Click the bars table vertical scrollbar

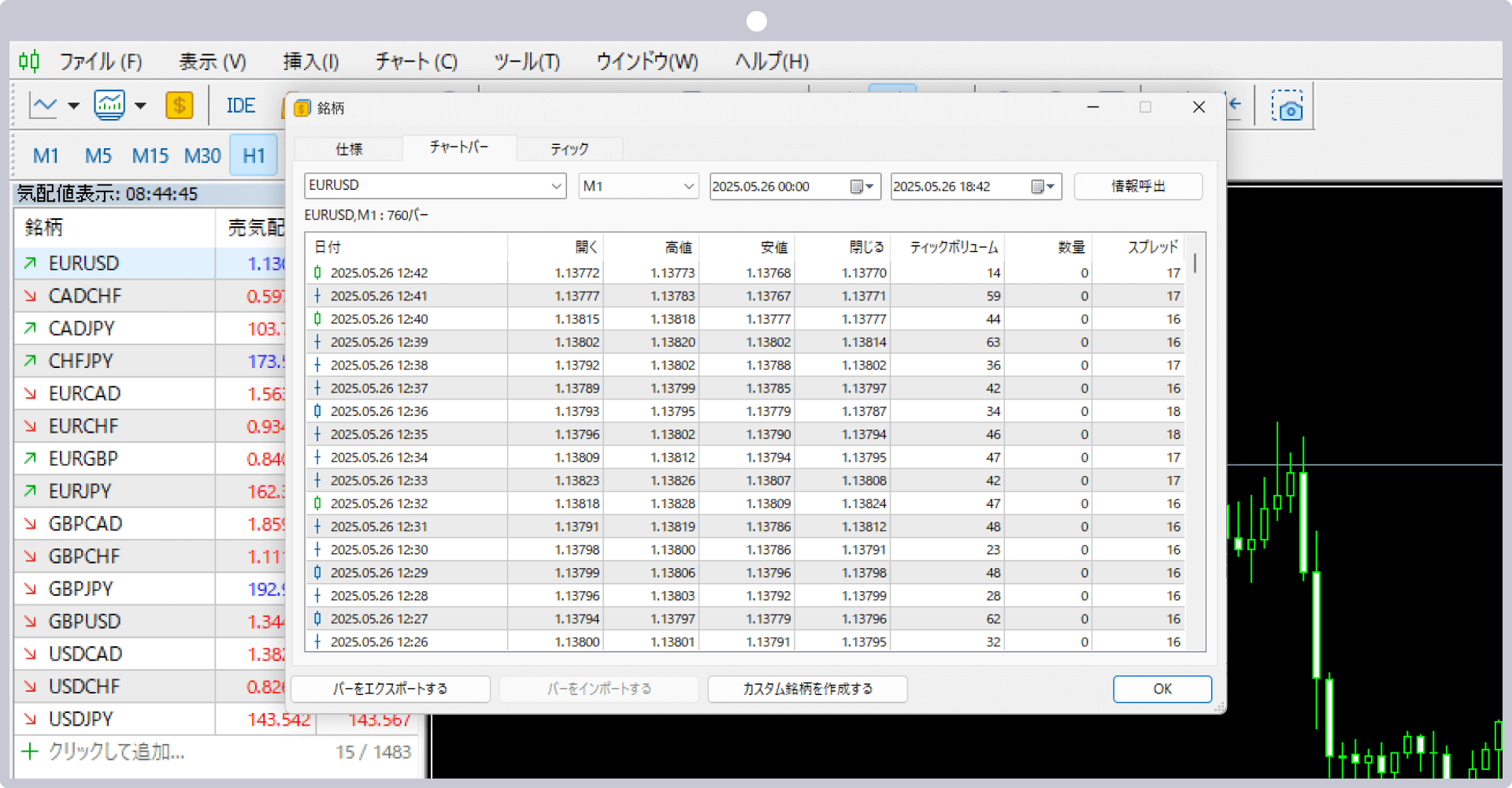1195,441
